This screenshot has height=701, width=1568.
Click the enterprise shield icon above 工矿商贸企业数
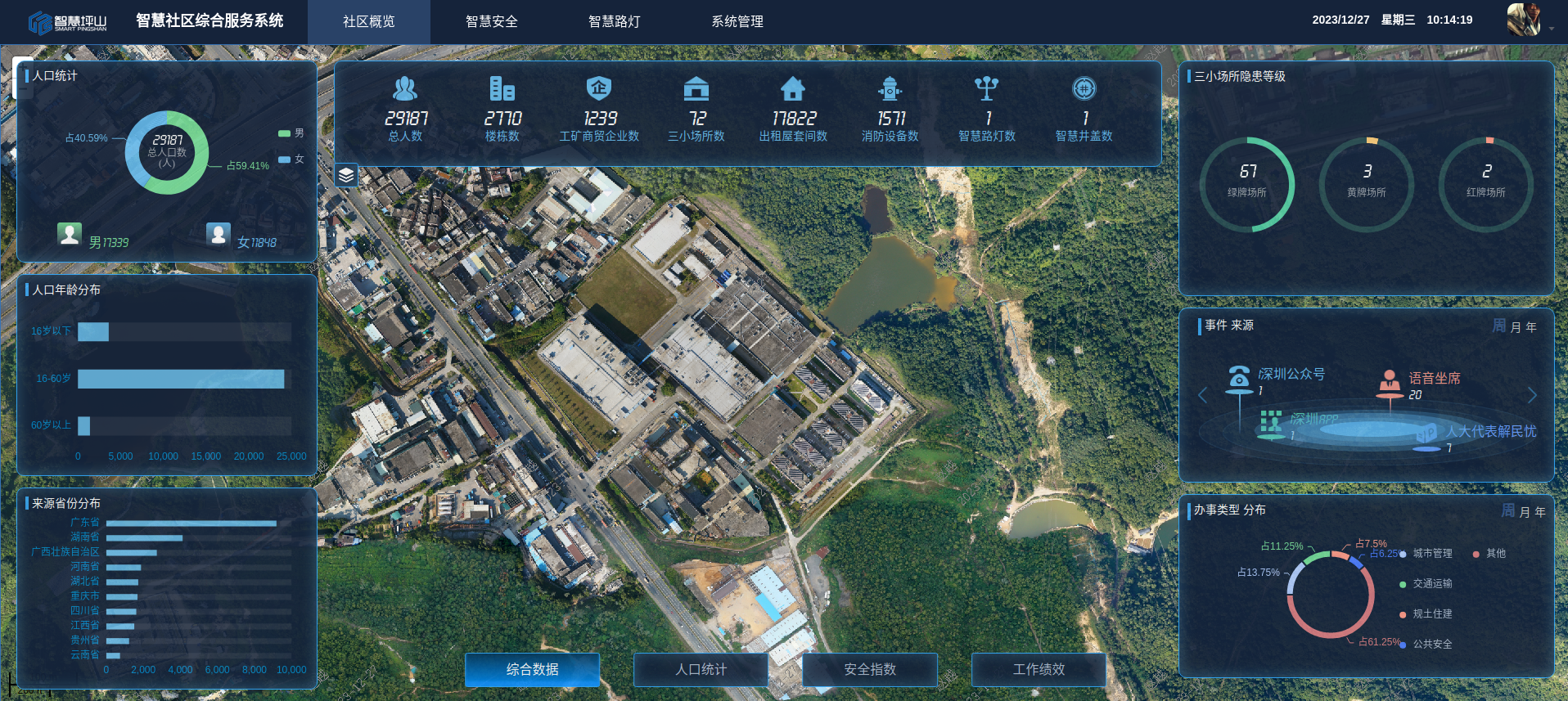[x=599, y=88]
